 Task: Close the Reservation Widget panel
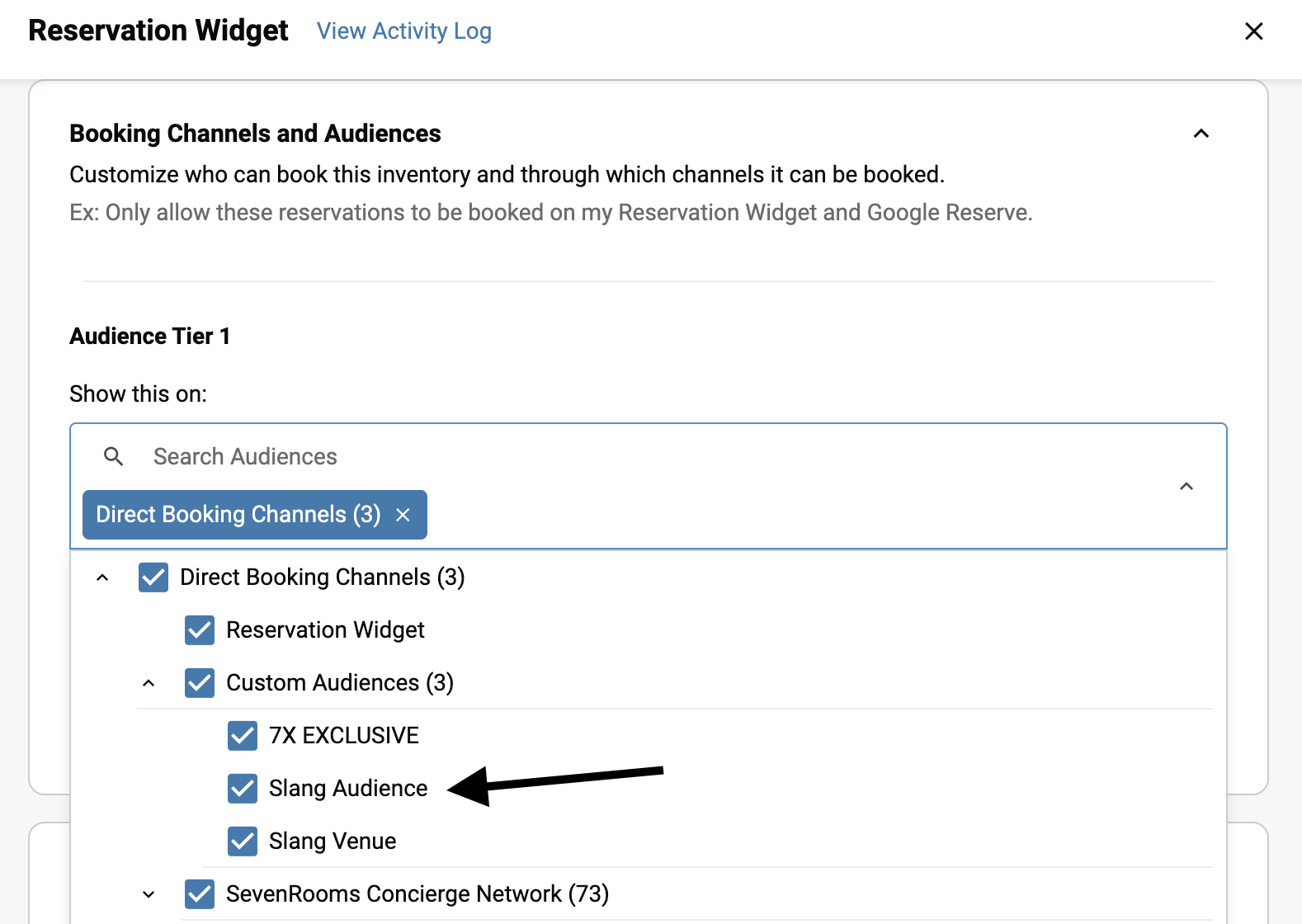click(x=1253, y=31)
